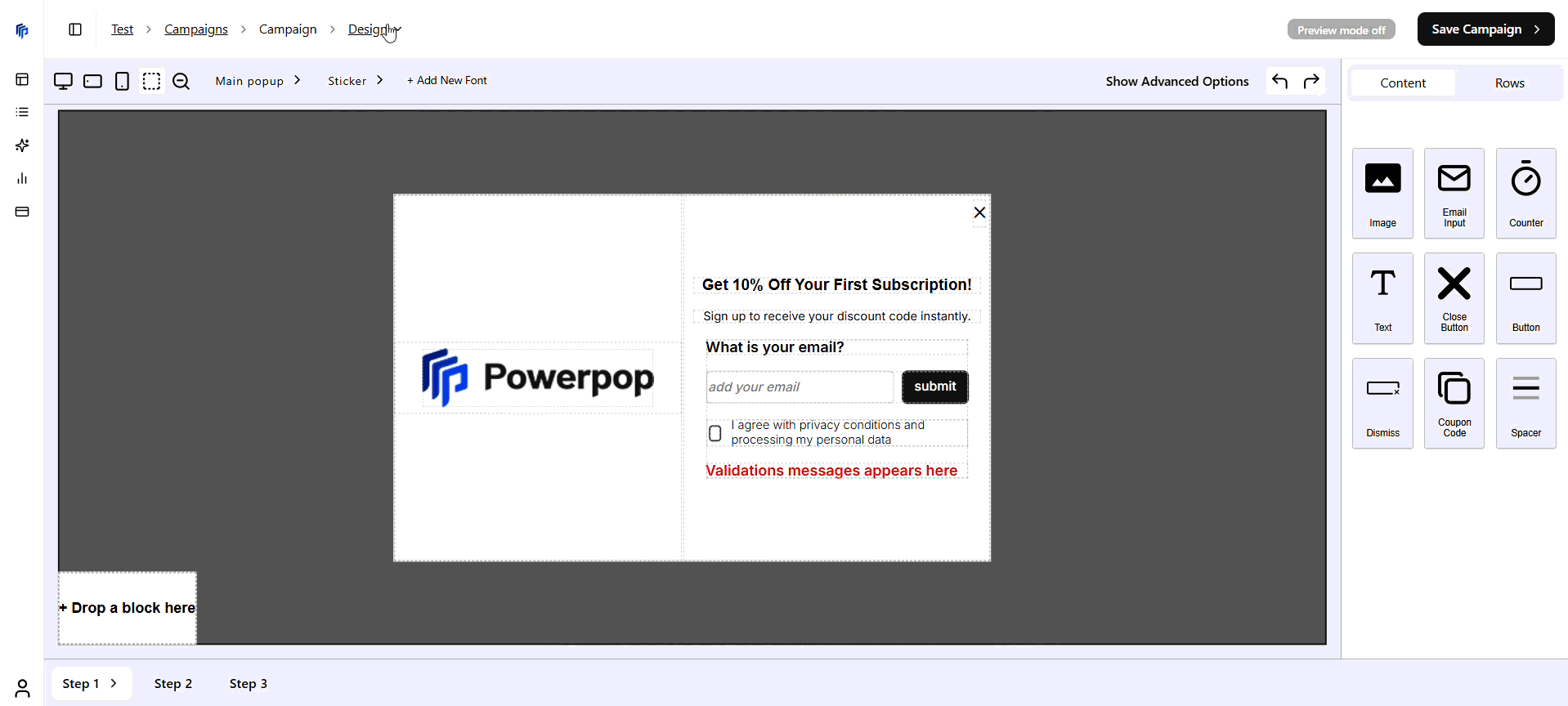Click the add your email field
The height and width of the screenshot is (706, 1568).
coord(800,387)
